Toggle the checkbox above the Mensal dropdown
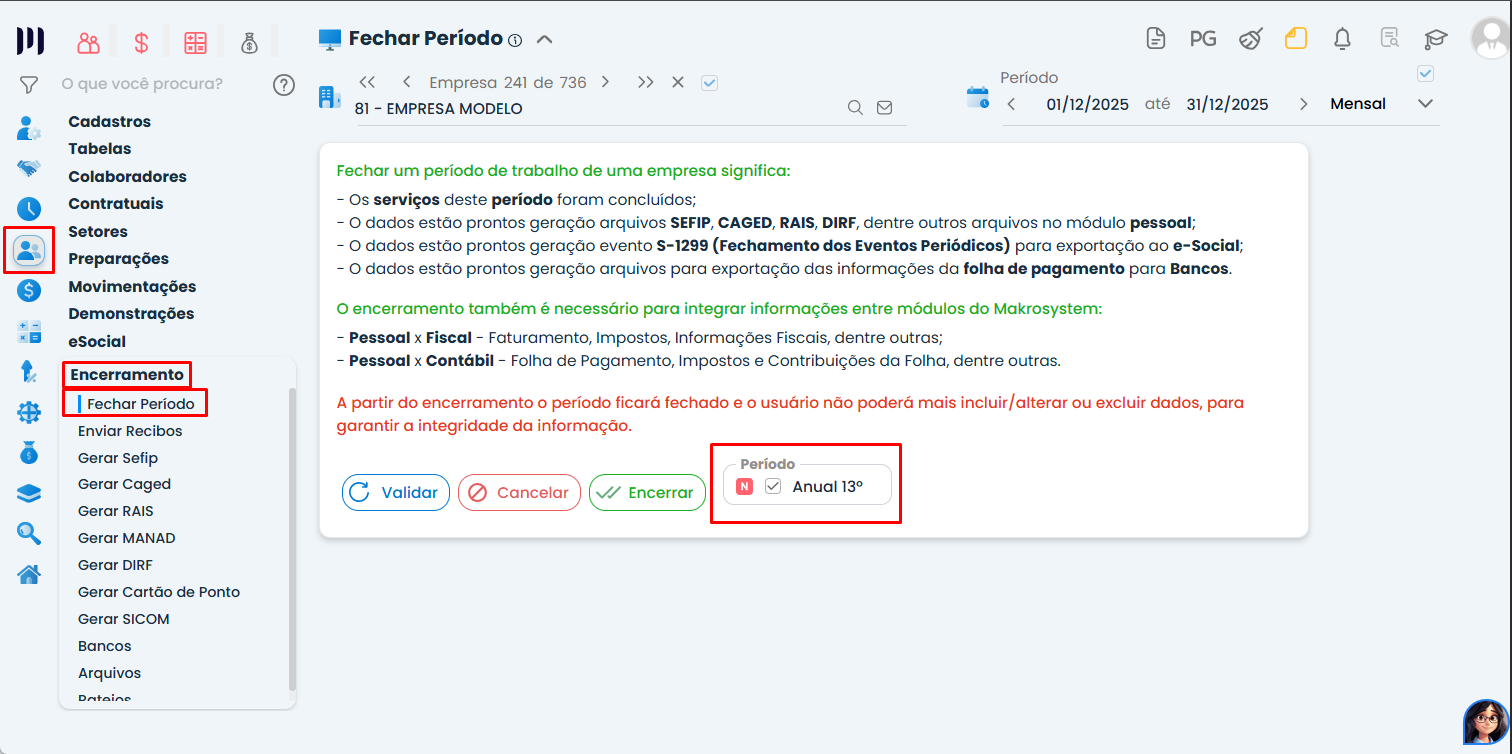Viewport: 1512px width, 754px height. point(1426,73)
